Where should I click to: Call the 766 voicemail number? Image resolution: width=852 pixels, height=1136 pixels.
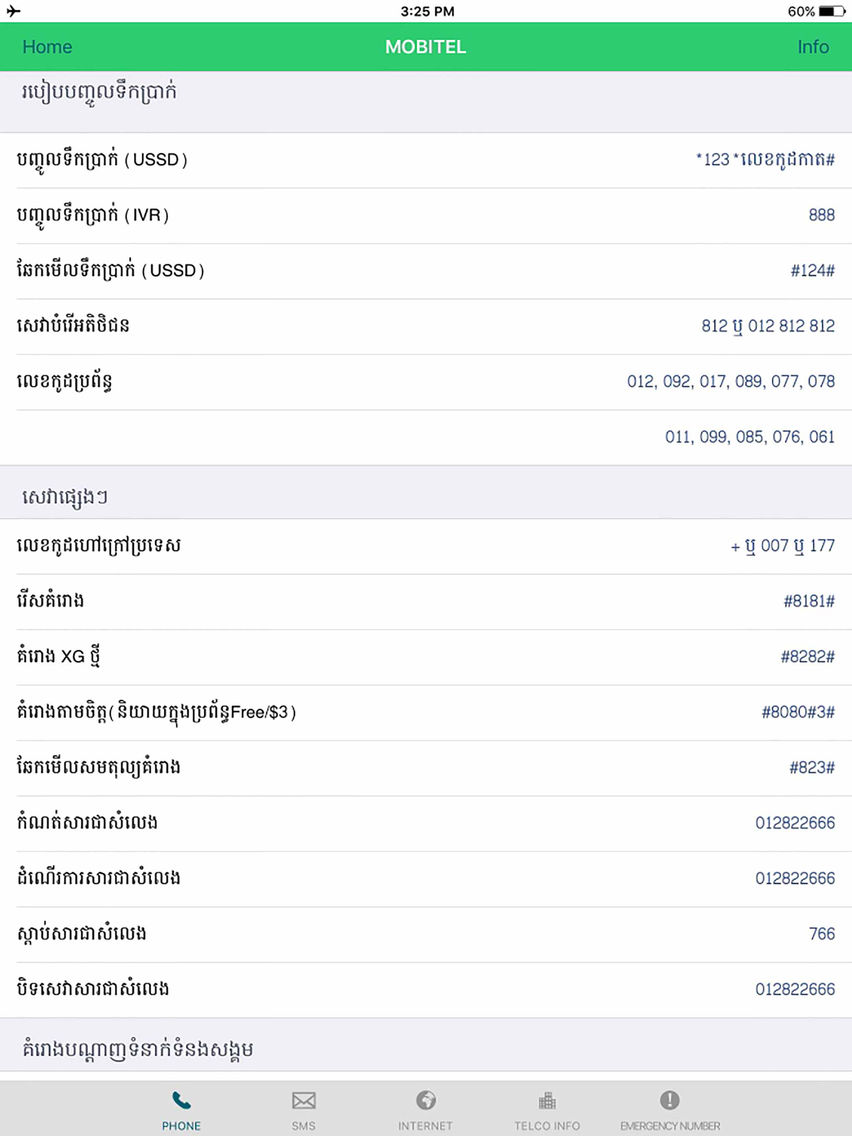[x=822, y=935]
